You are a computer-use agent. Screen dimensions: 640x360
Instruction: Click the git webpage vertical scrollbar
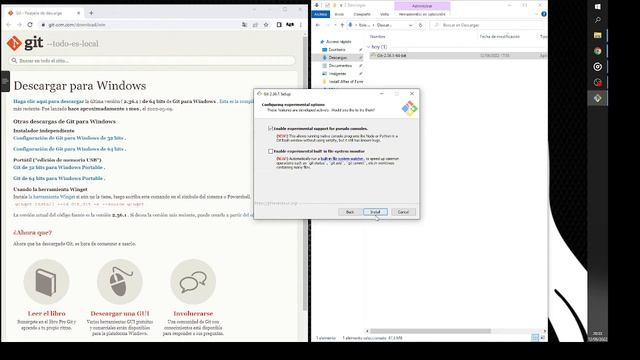tap(305, 173)
